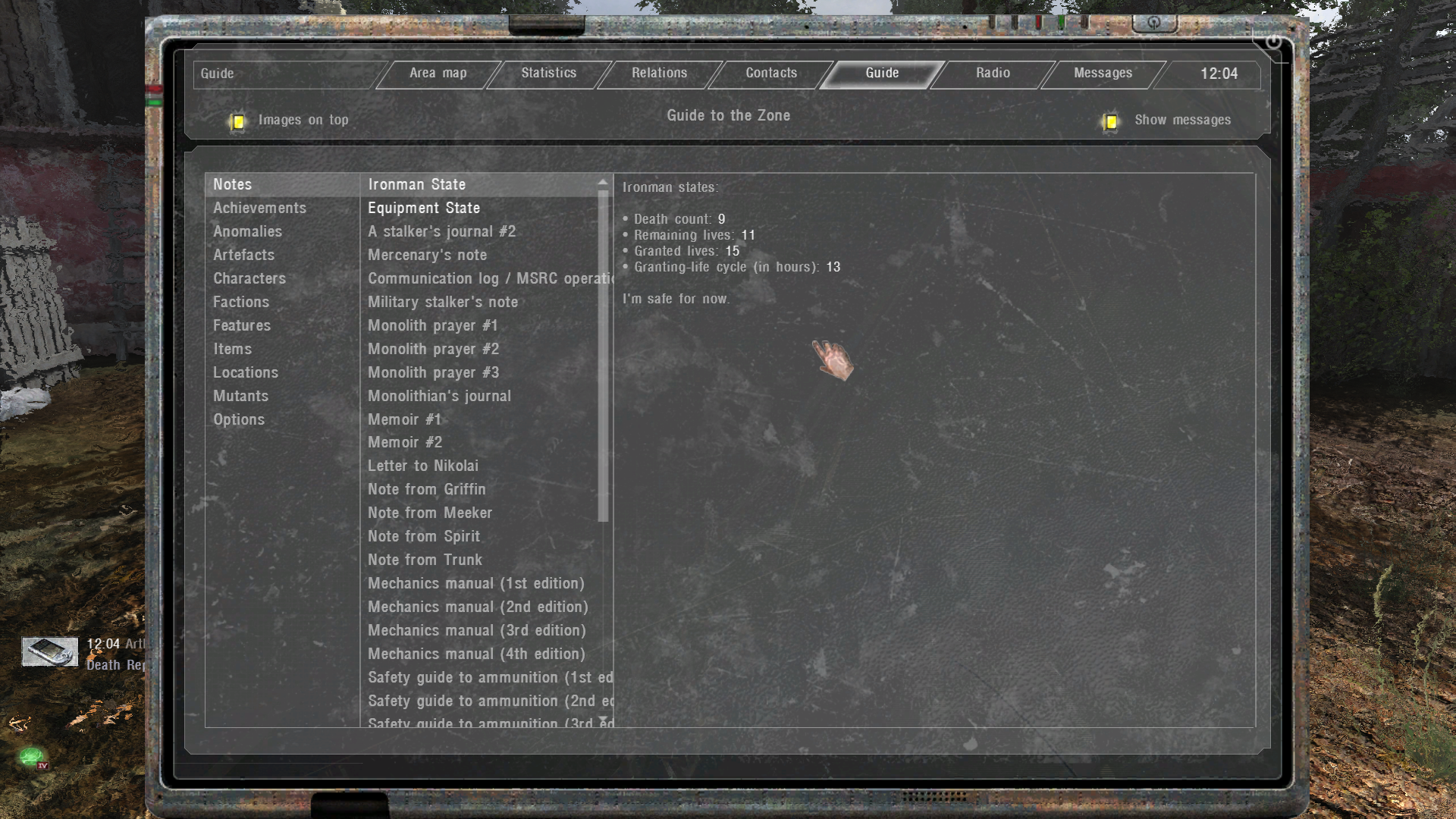Click the PDA news icon at bottom left
The image size is (1456, 819).
point(49,652)
